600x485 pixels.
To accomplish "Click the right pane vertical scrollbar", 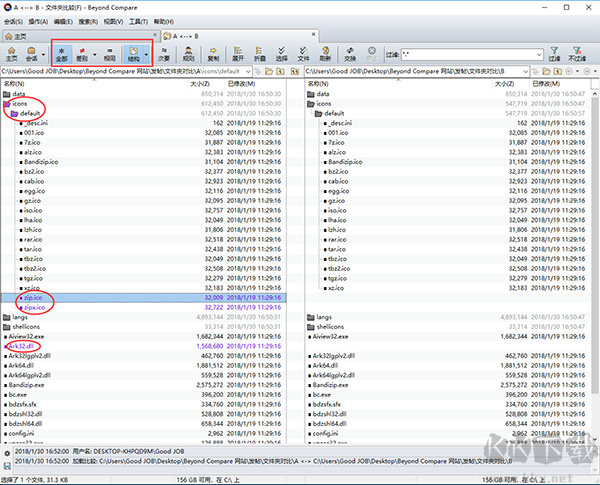I will coord(595,266).
